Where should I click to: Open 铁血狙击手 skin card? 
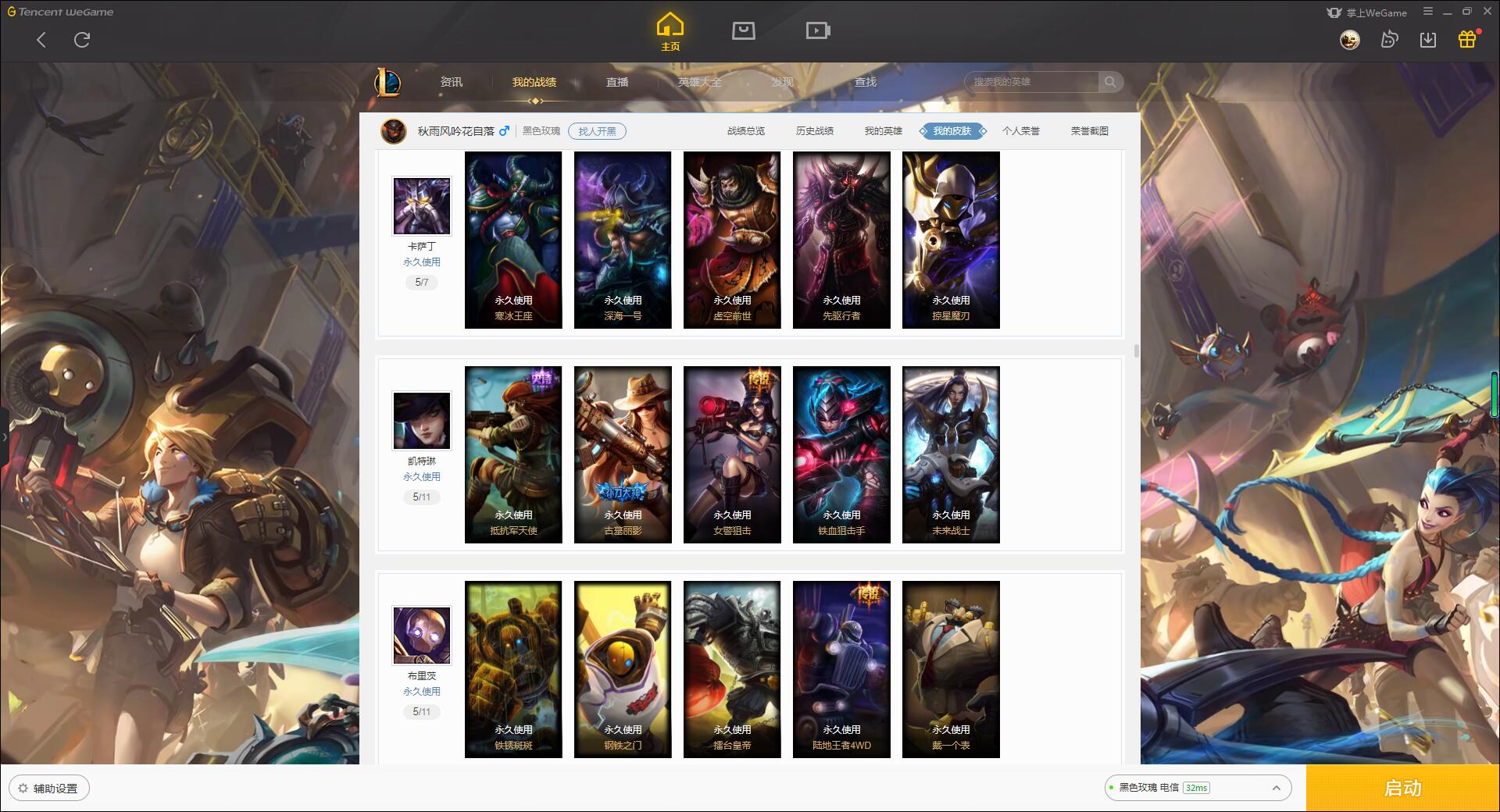pos(841,454)
